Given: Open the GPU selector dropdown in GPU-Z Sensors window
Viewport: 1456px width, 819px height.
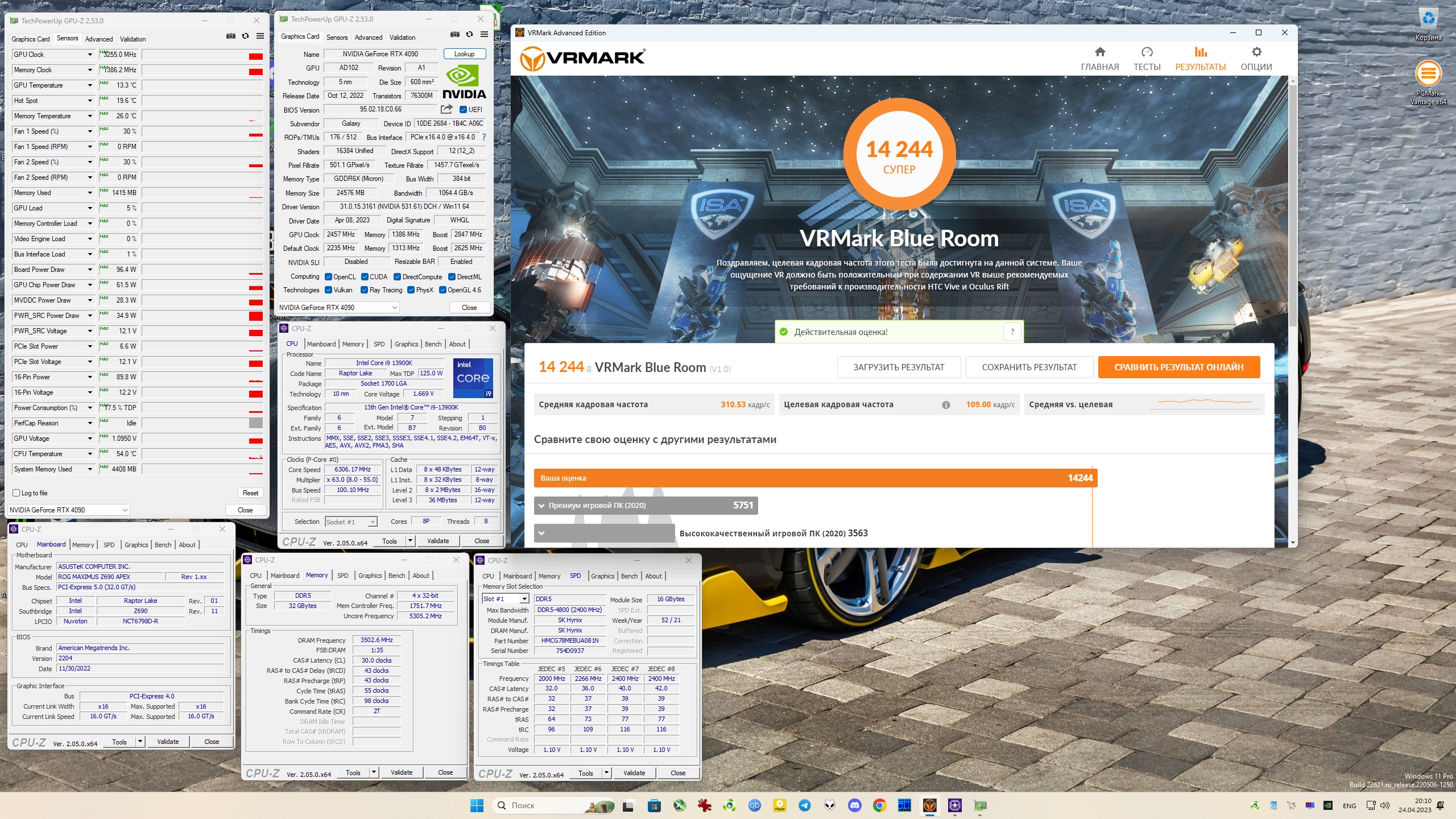Looking at the screenshot, I should point(69,510).
